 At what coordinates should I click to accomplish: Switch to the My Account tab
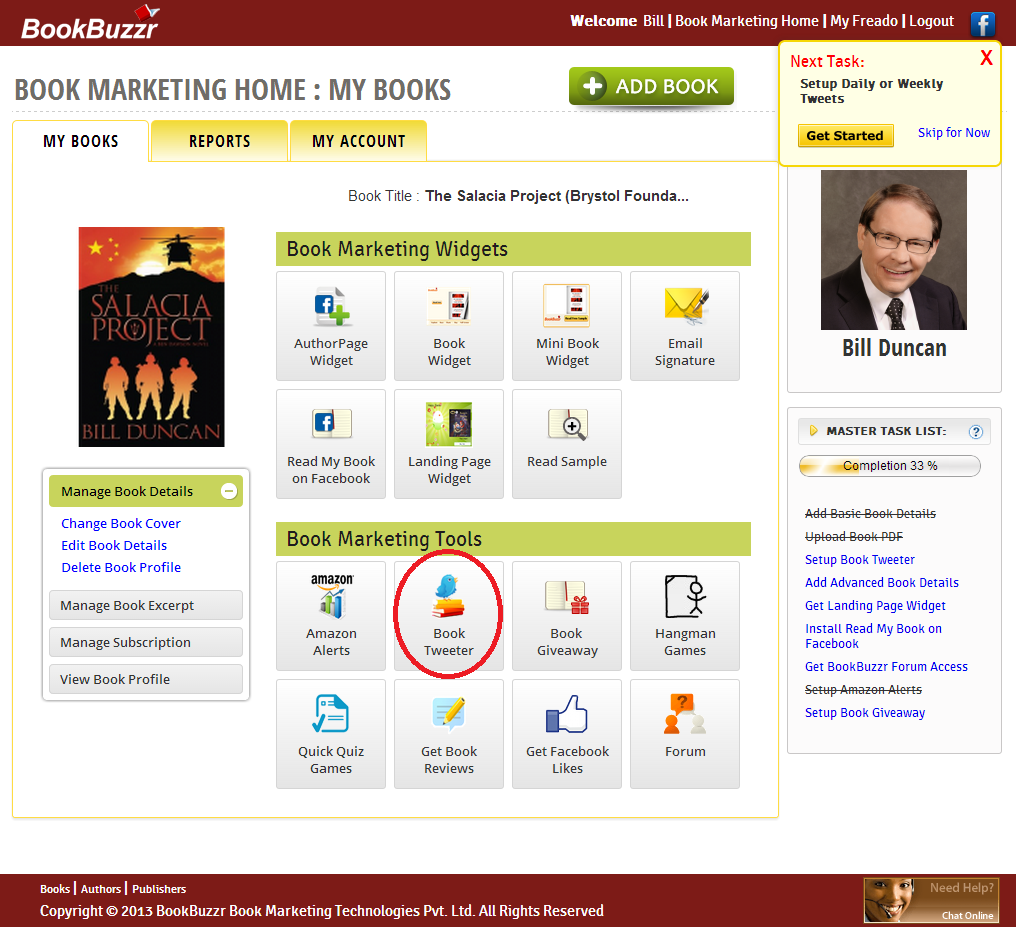coord(358,141)
